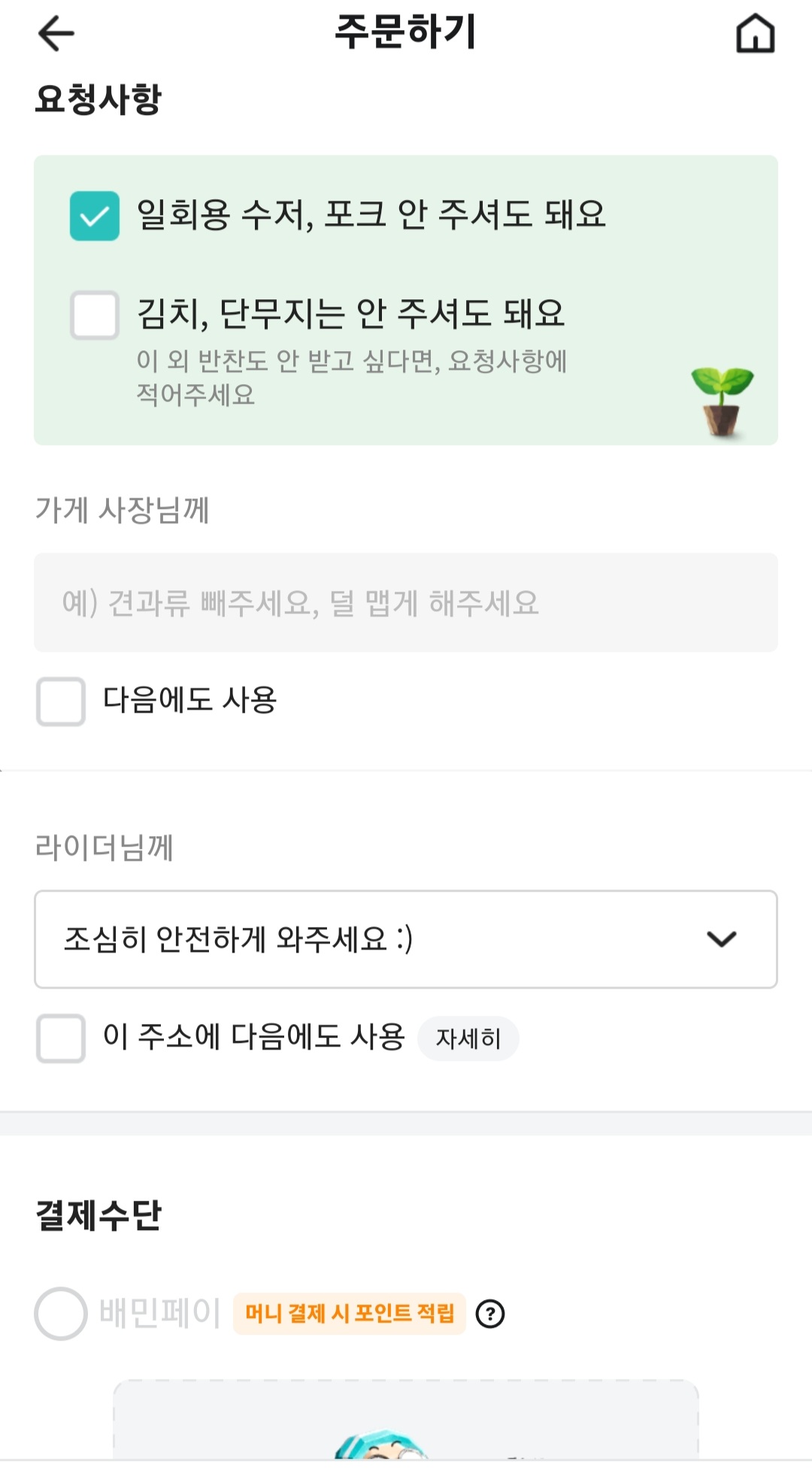Tap the 결제수단 section heading
812x1473 pixels.
point(98,1214)
